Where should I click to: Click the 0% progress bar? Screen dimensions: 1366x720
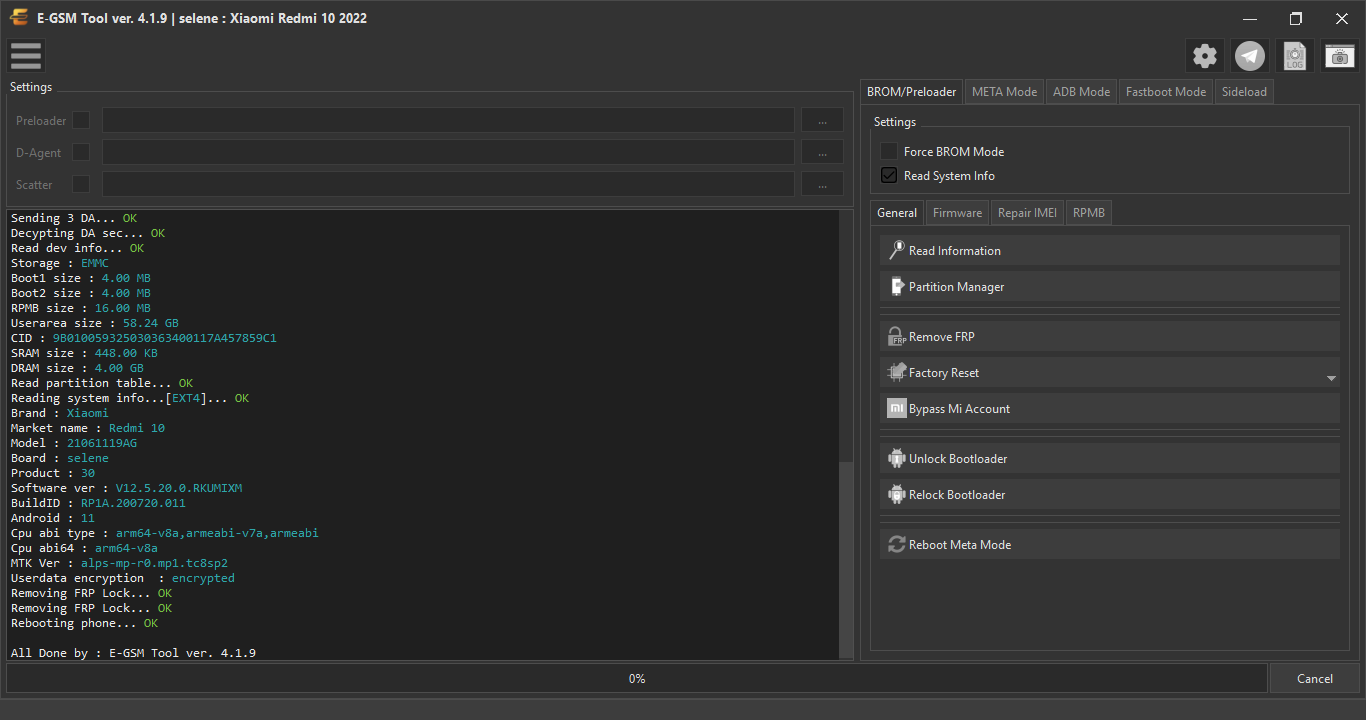pyautogui.click(x=637, y=678)
